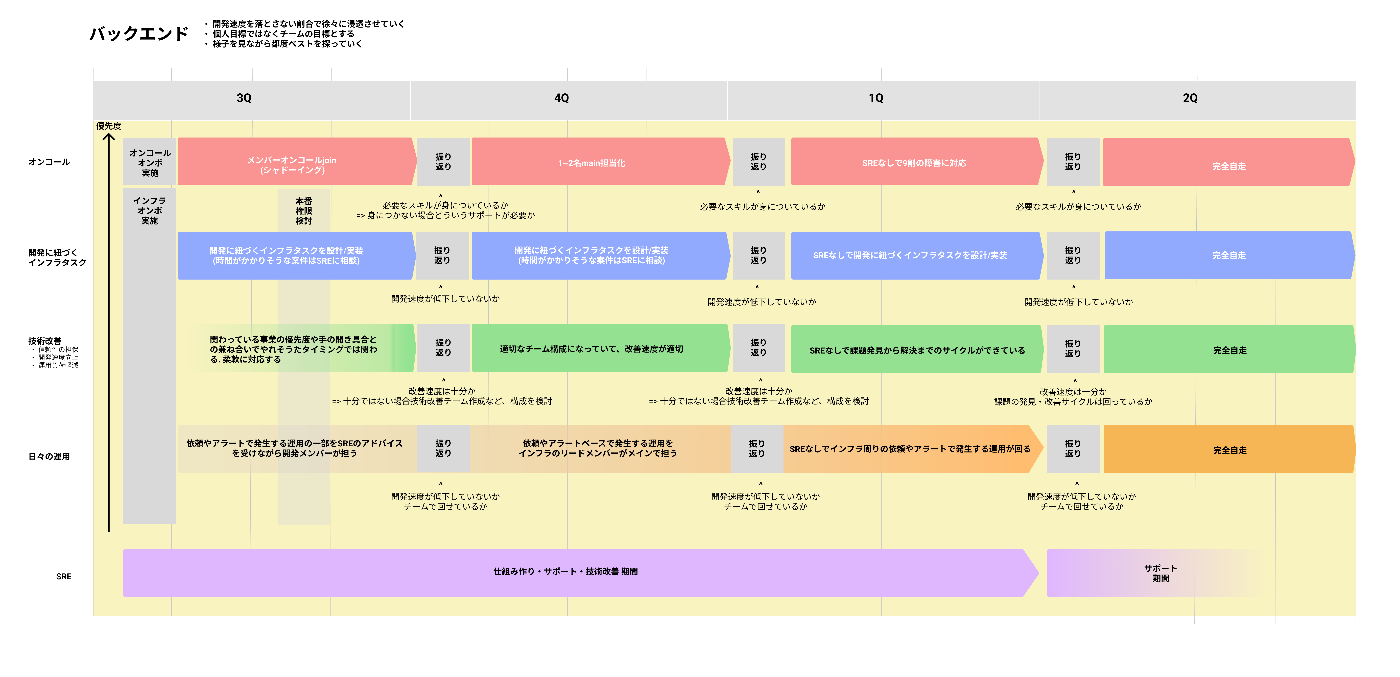Select the green 完全自走 block
The height and width of the screenshot is (677, 1400).
[x=1230, y=348]
